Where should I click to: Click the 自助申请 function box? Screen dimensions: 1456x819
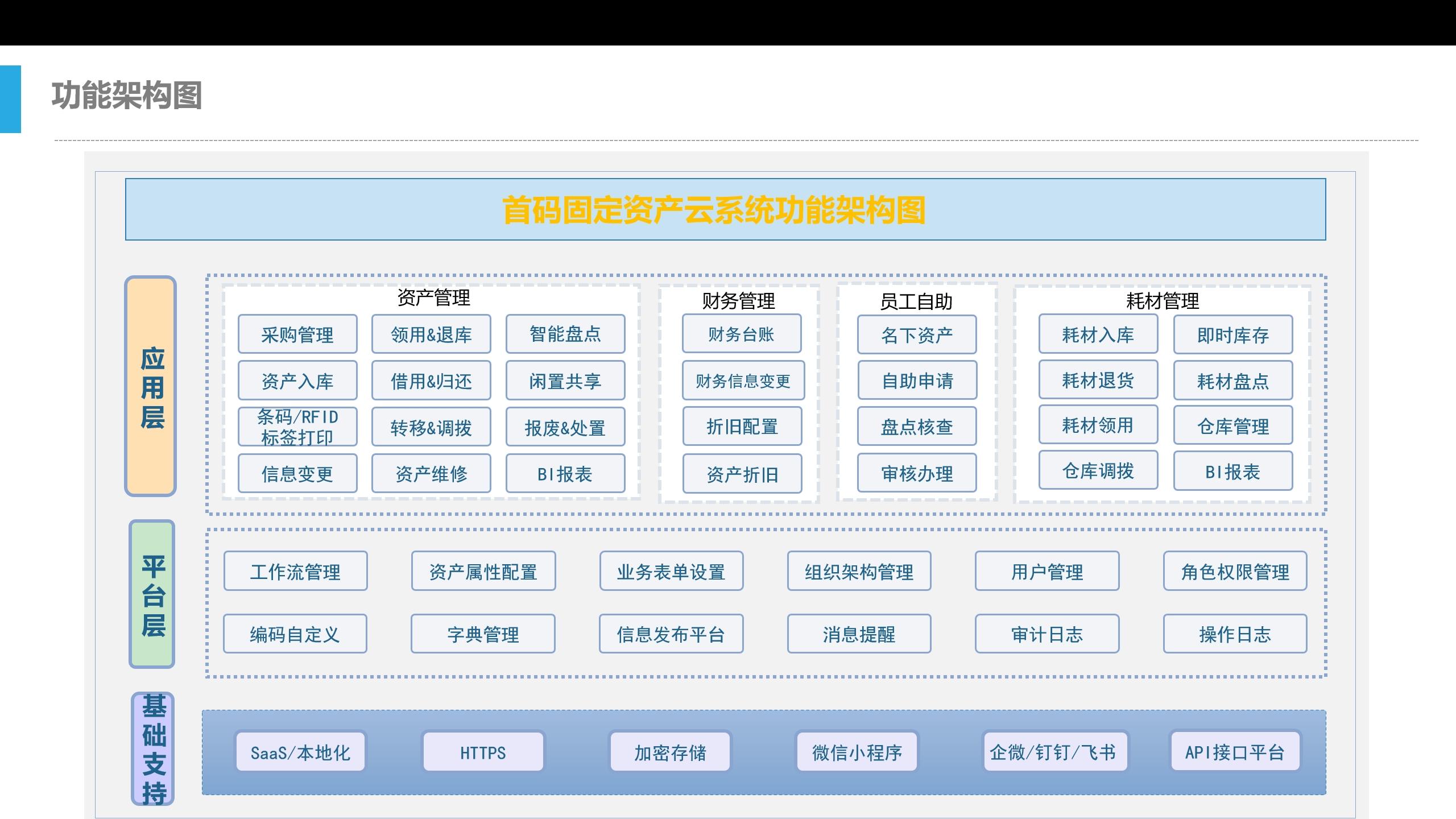tap(917, 381)
